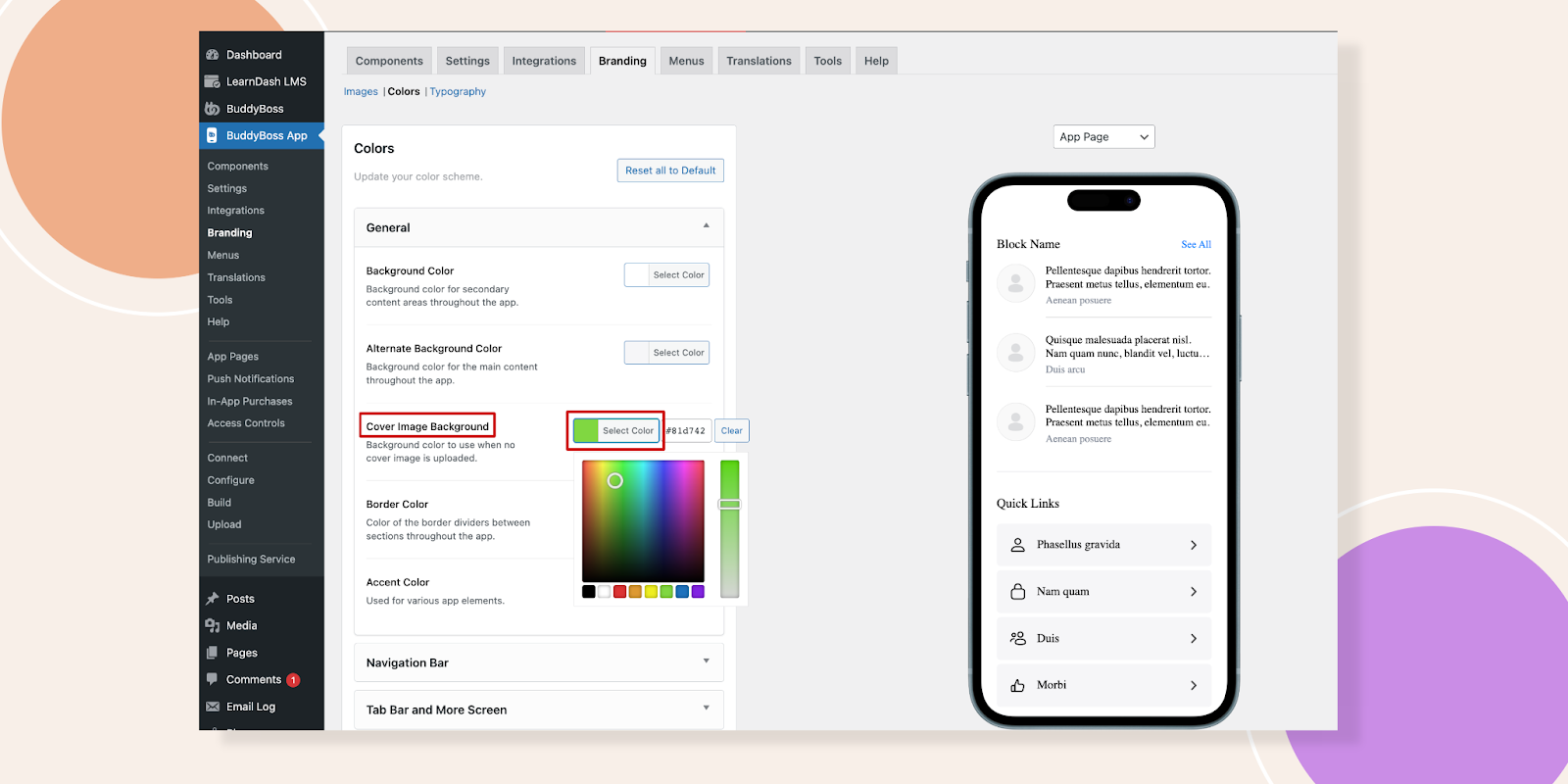1568x784 pixels.
Task: Open the Translations submenu item in sidebar
Action: 236,278
